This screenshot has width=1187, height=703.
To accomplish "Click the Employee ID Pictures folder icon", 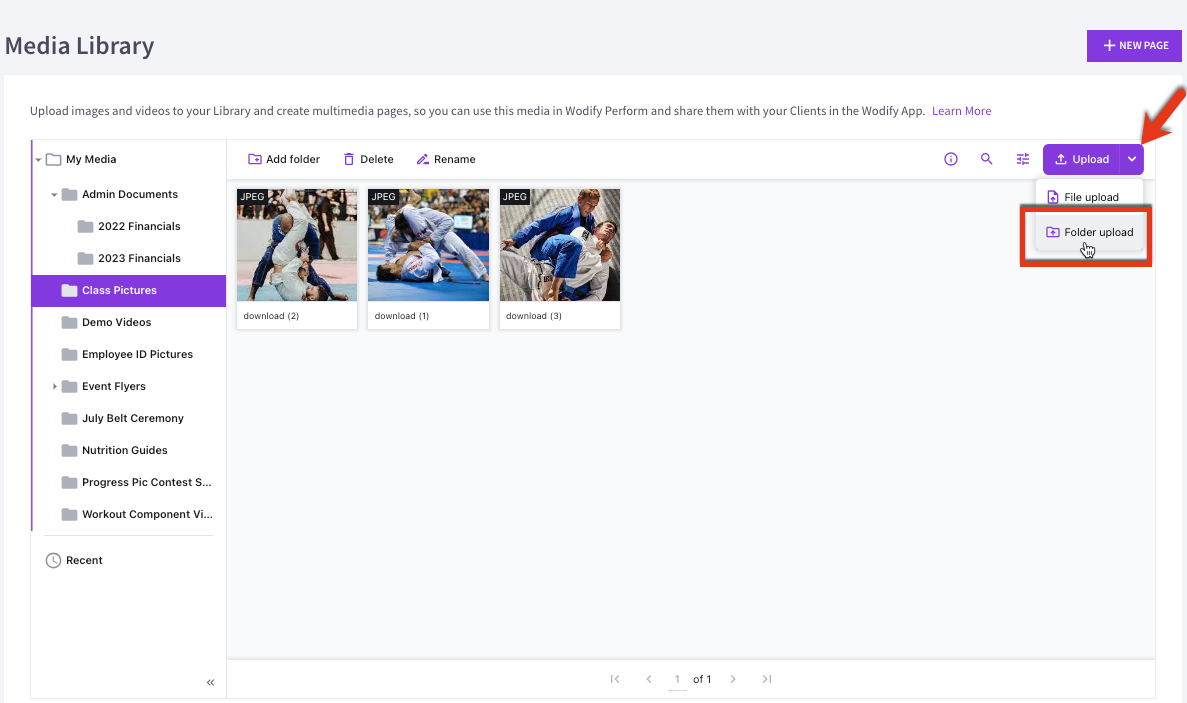I will pos(70,354).
